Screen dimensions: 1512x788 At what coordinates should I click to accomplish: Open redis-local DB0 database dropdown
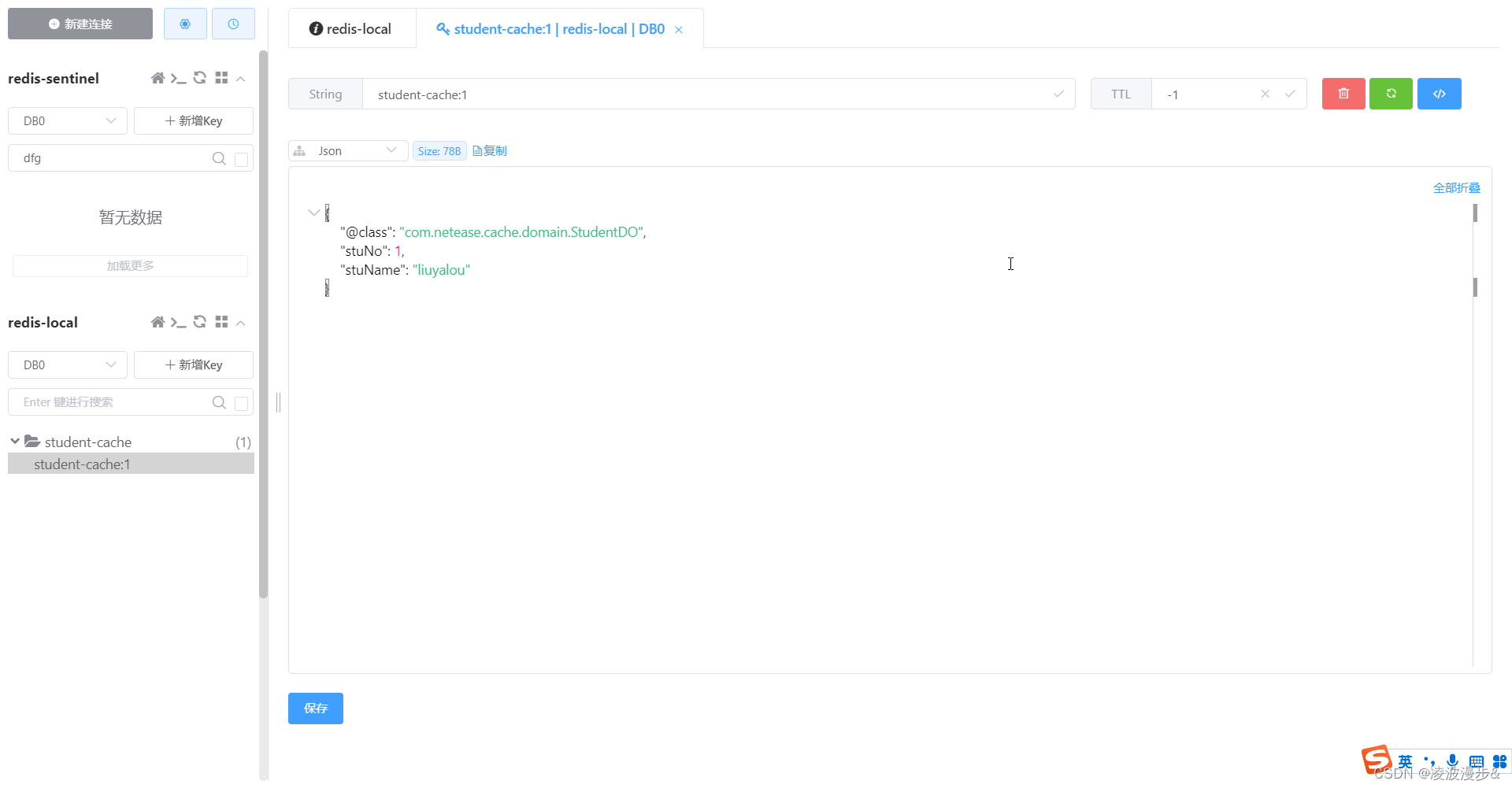pos(68,364)
